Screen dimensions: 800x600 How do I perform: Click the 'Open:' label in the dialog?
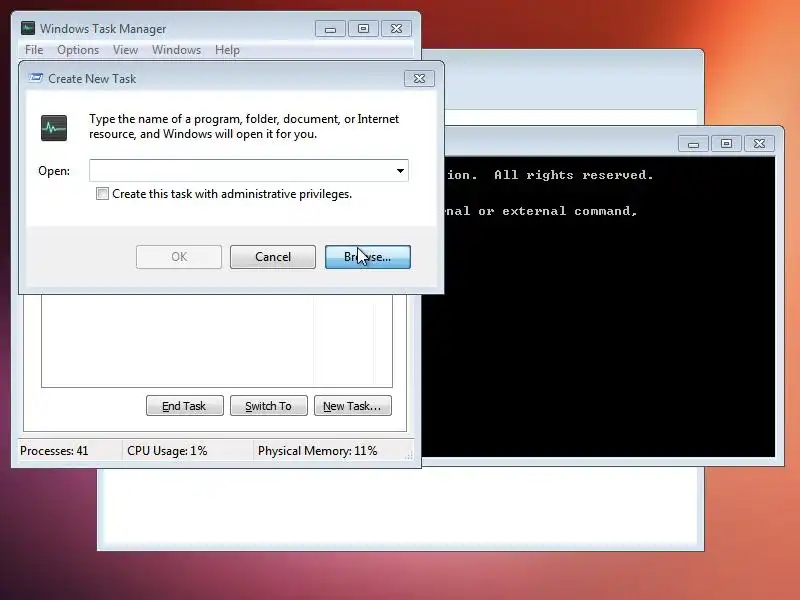click(54, 171)
